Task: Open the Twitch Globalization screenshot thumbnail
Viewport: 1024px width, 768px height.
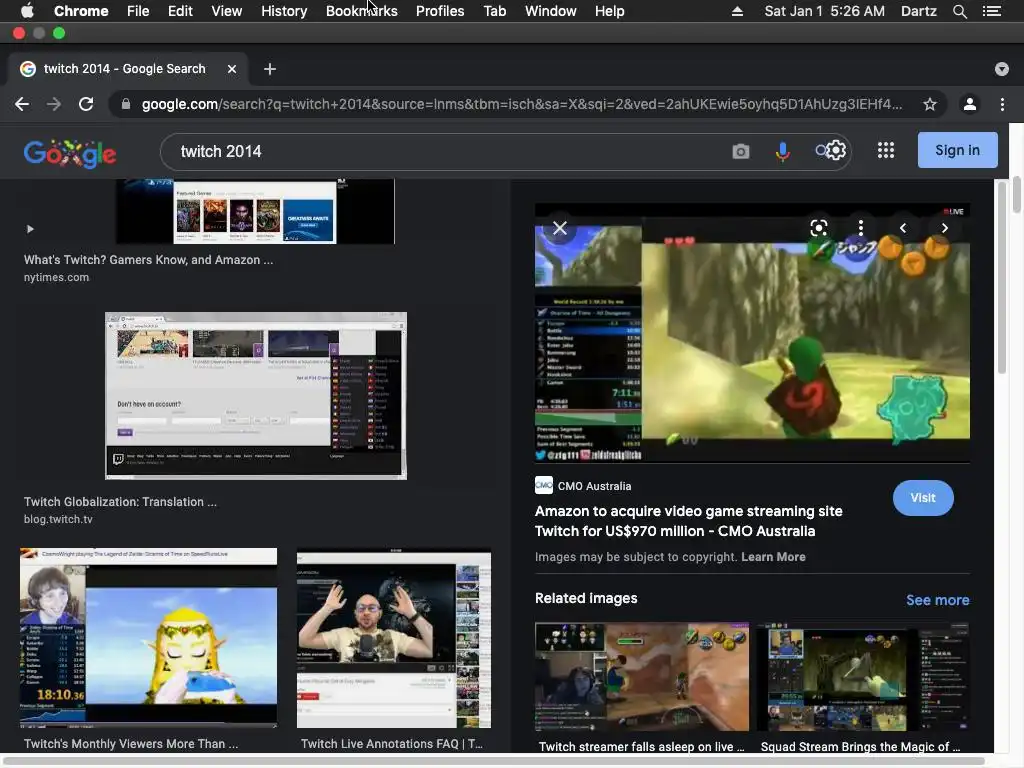Action: [256, 396]
